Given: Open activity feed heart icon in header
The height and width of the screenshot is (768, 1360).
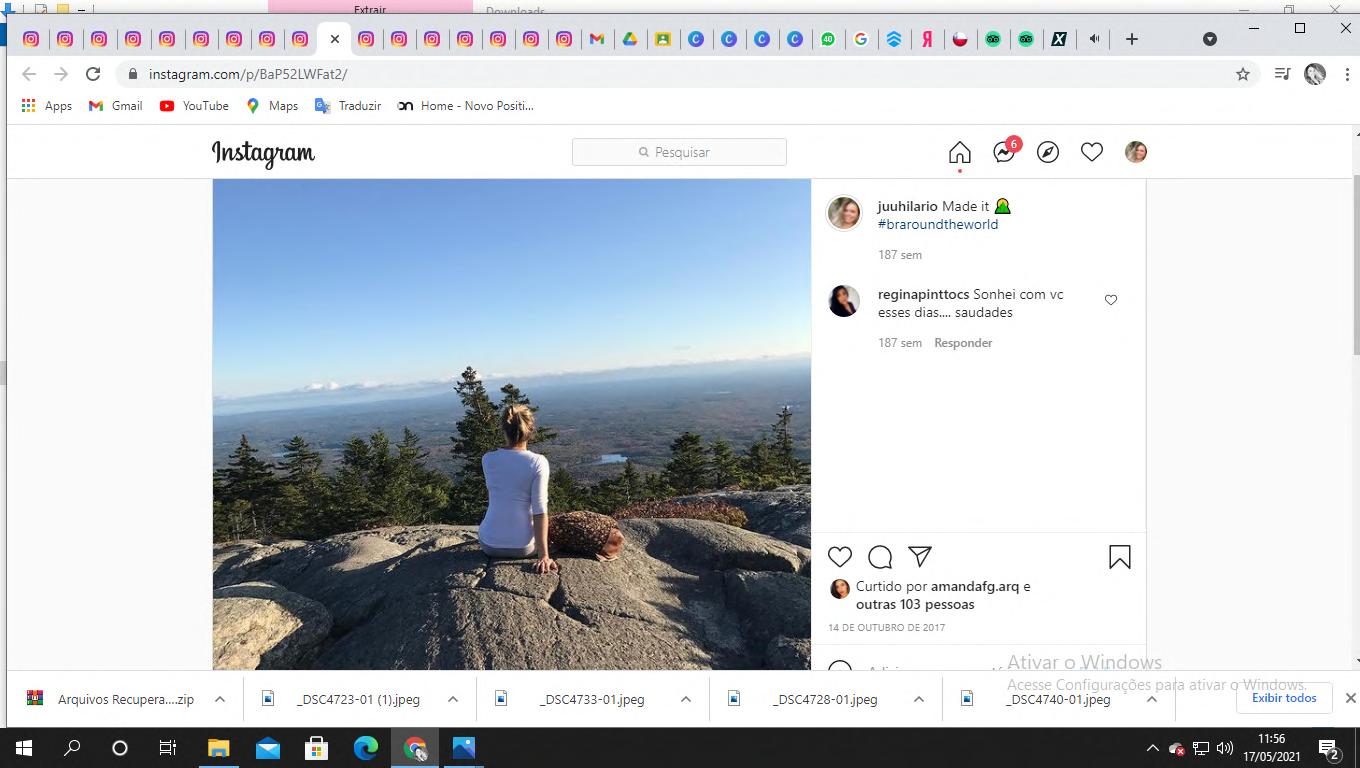Looking at the screenshot, I should pyautogui.click(x=1092, y=152).
